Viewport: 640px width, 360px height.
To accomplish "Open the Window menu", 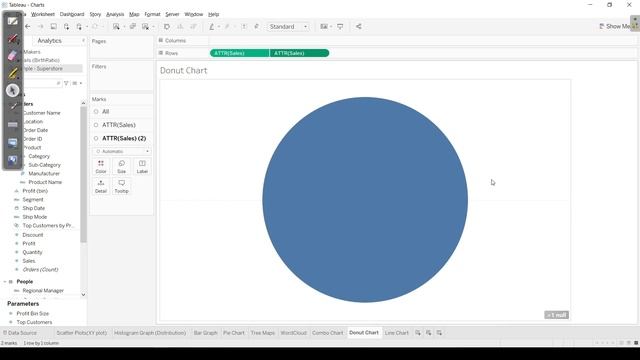I will [x=193, y=14].
